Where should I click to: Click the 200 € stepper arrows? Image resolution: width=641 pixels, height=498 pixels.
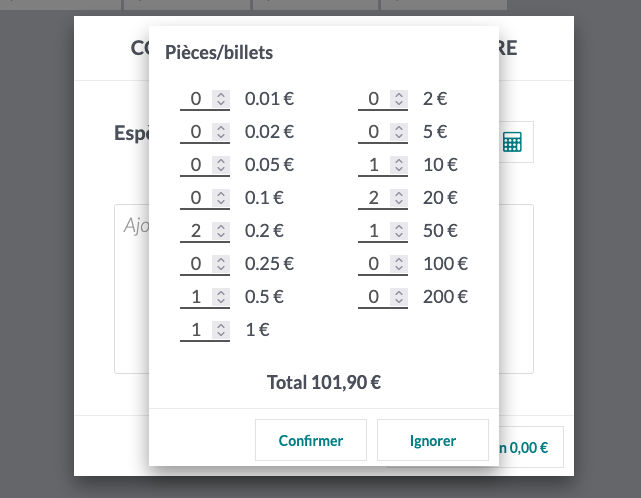tap(399, 297)
